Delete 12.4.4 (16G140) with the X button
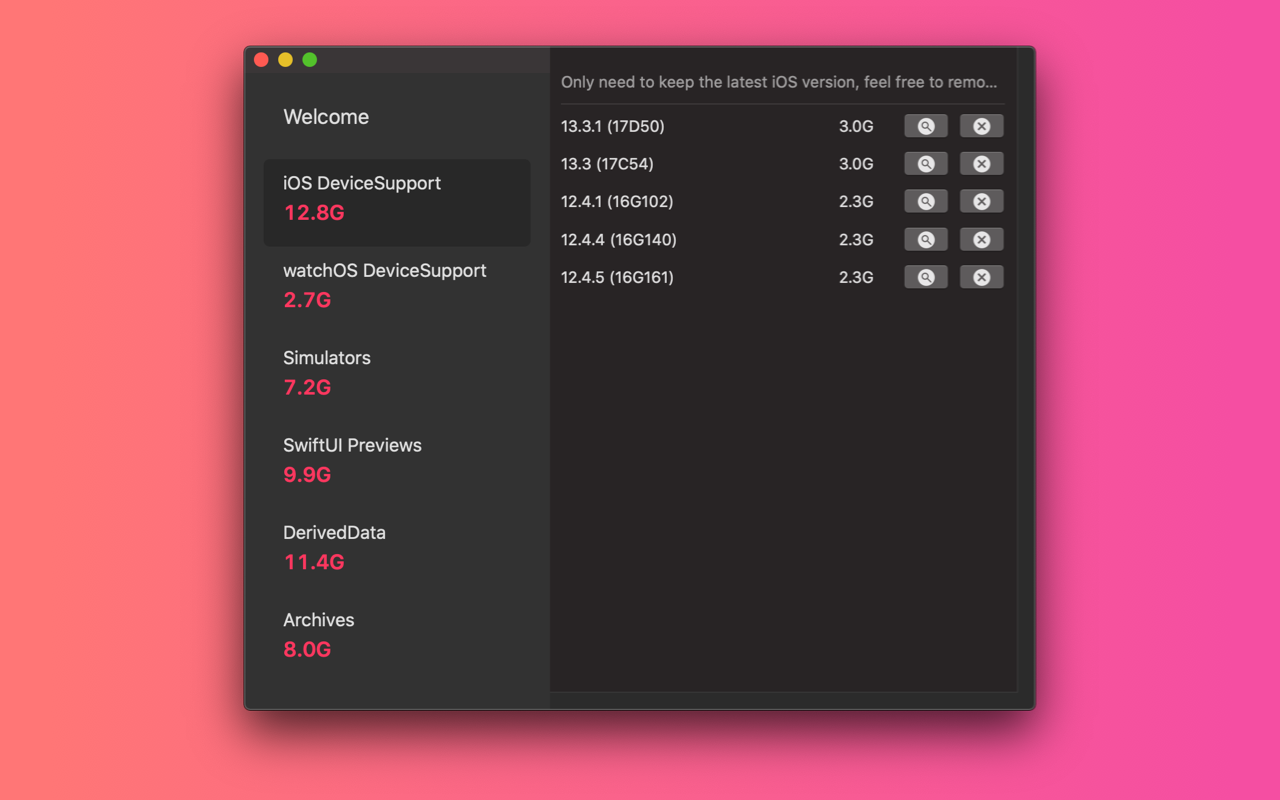 (x=981, y=239)
